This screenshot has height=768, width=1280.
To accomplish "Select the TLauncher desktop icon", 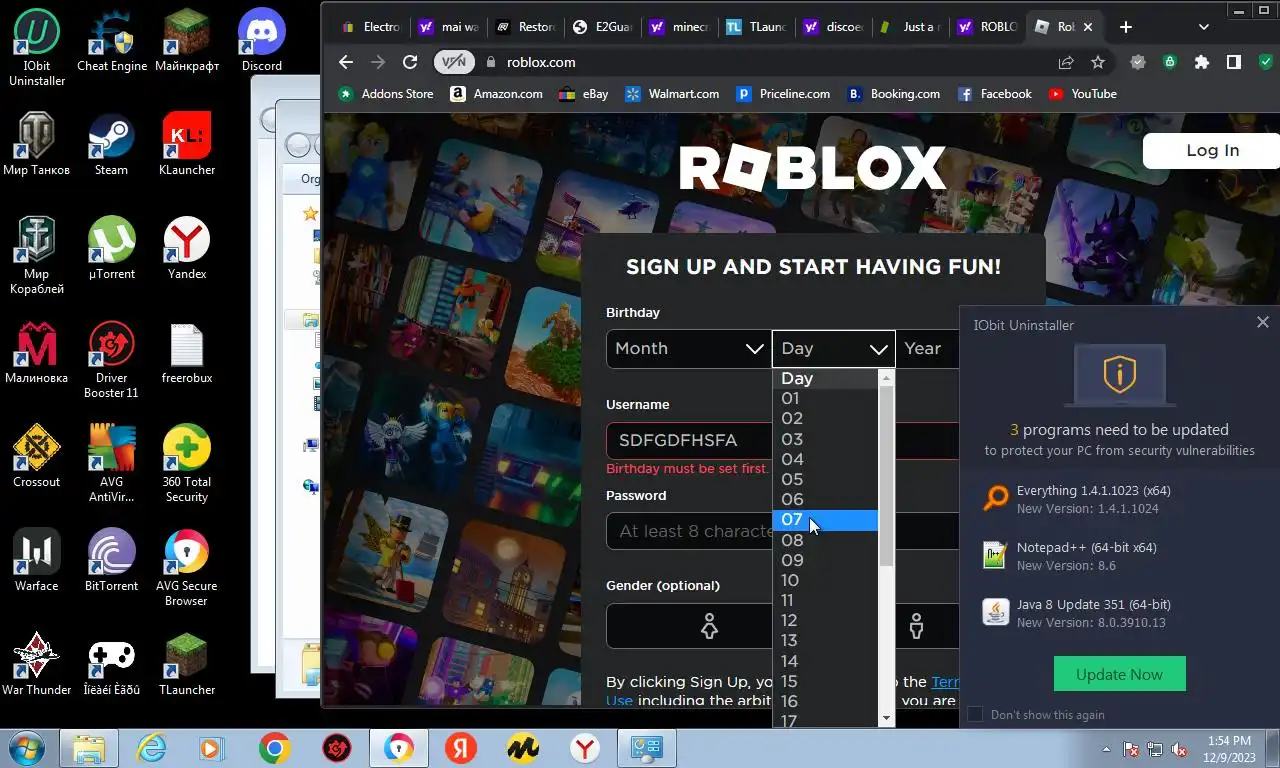I will pos(187,665).
